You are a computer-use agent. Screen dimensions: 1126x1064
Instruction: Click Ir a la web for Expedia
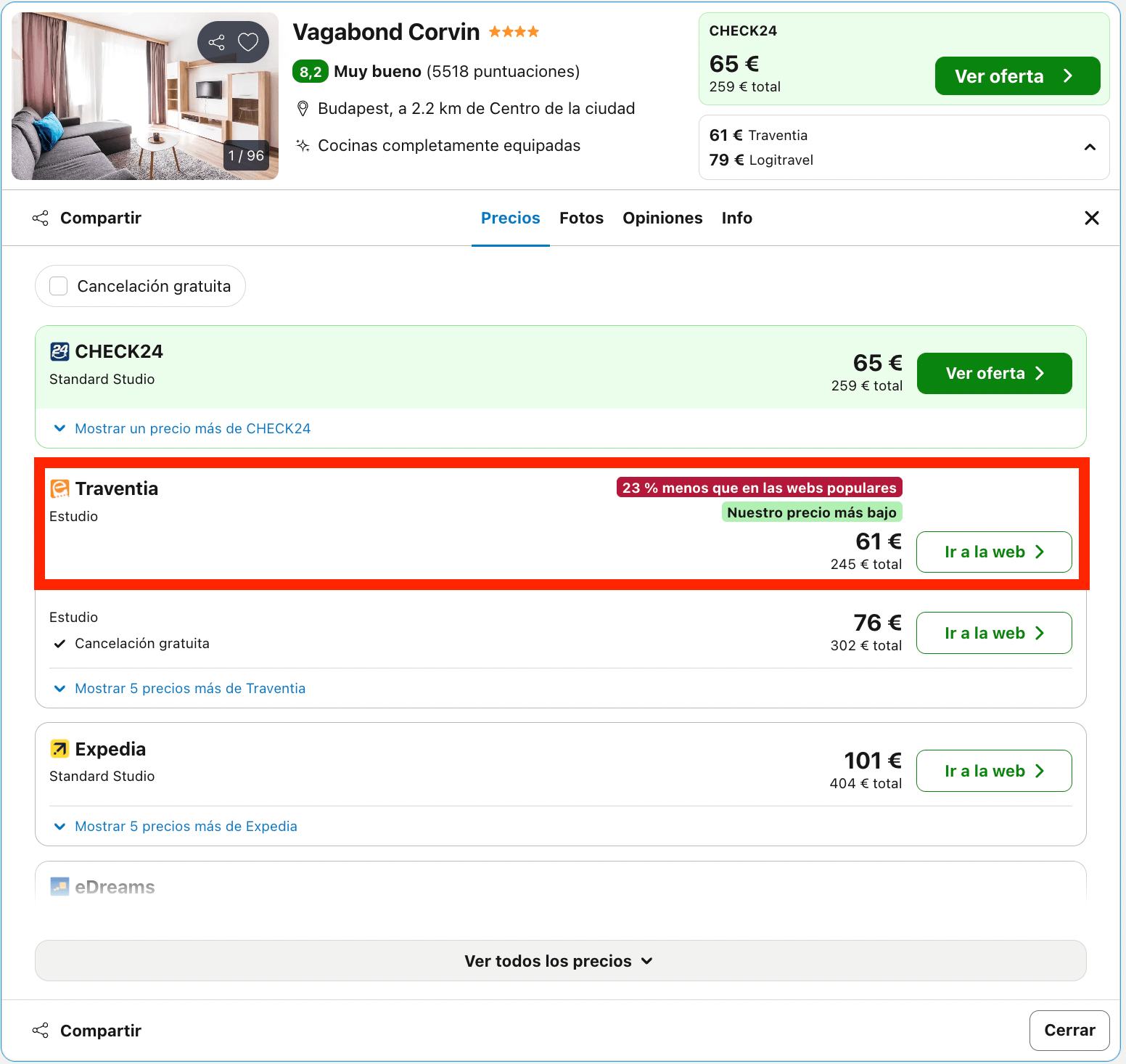(x=994, y=771)
